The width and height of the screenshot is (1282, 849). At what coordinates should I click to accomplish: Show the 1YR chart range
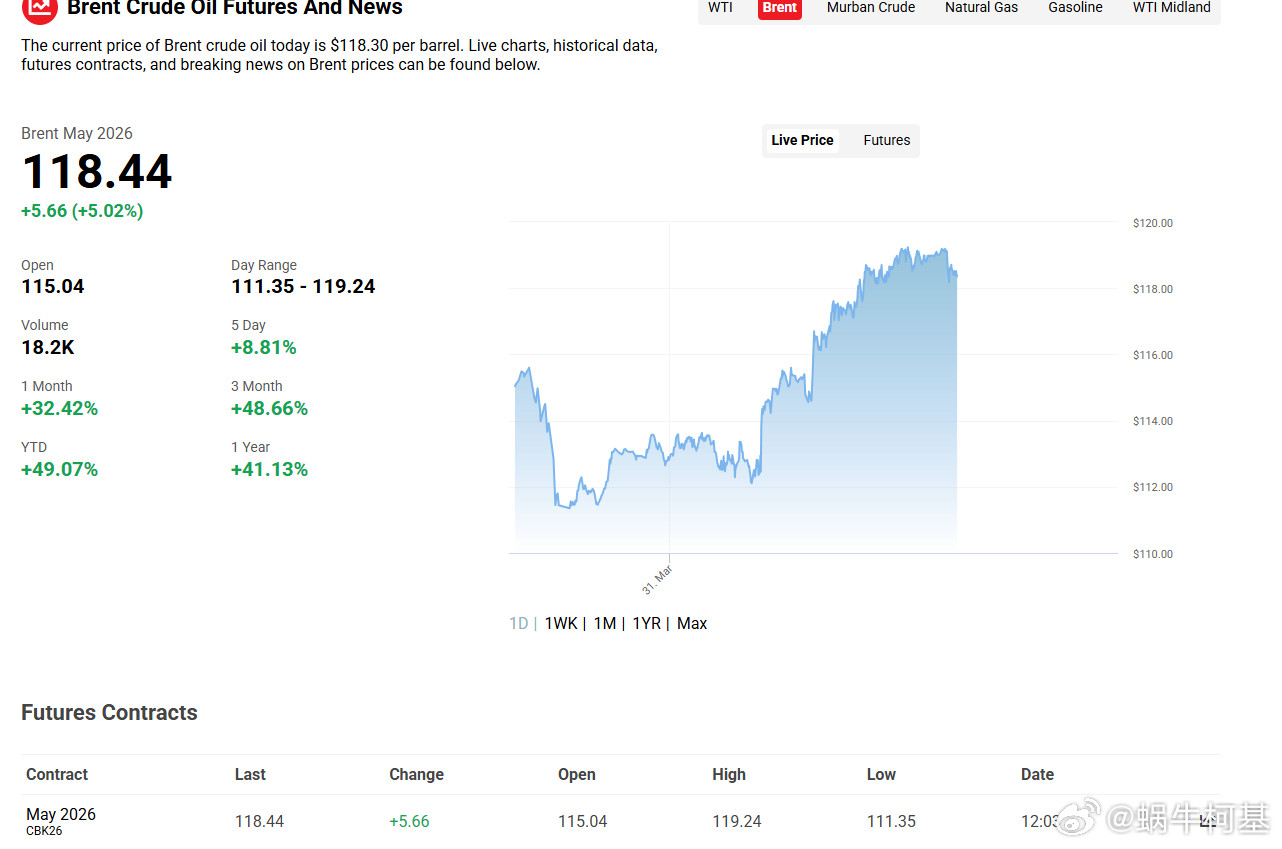tap(646, 623)
